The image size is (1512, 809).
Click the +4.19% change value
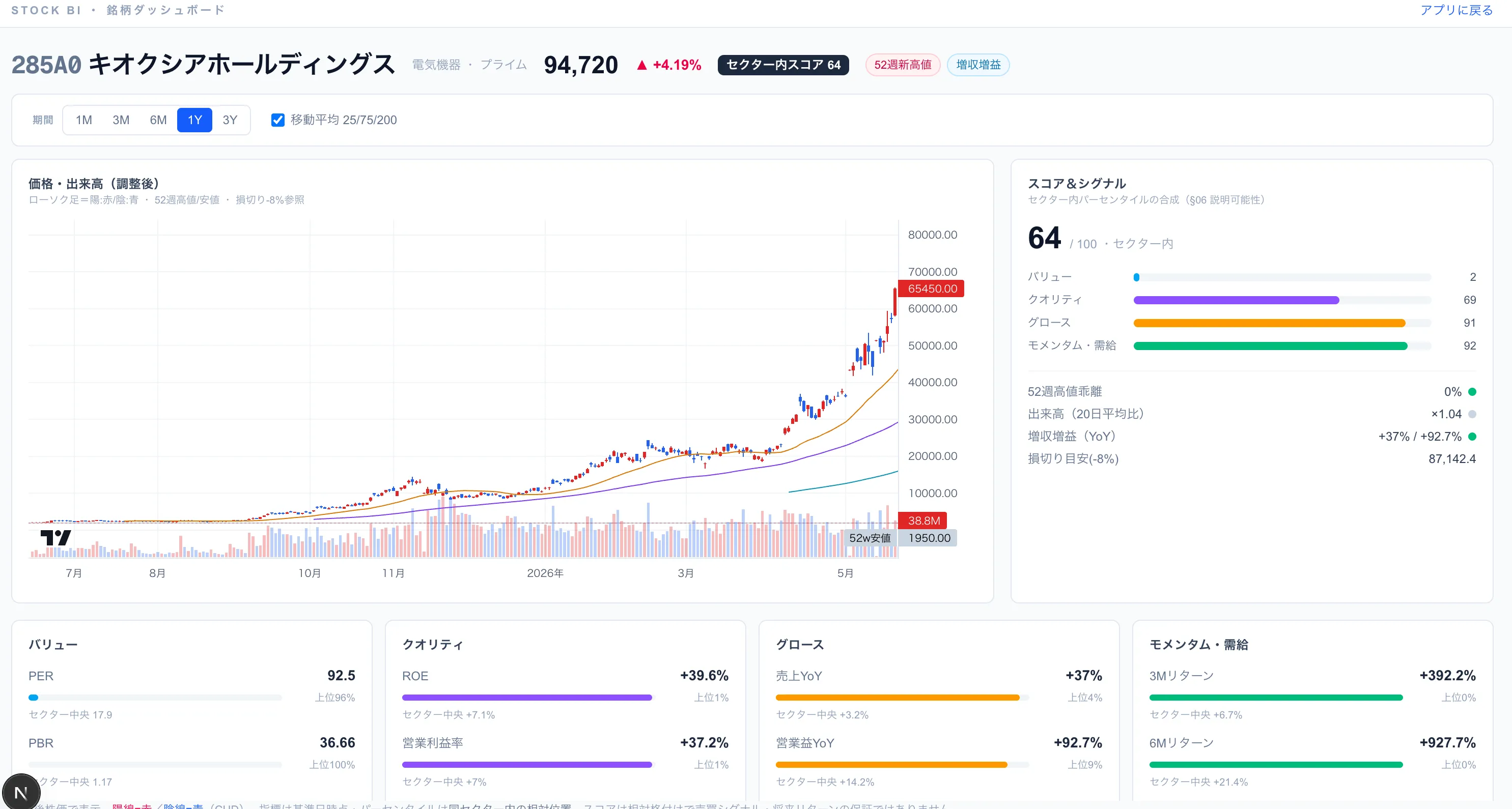tap(677, 65)
